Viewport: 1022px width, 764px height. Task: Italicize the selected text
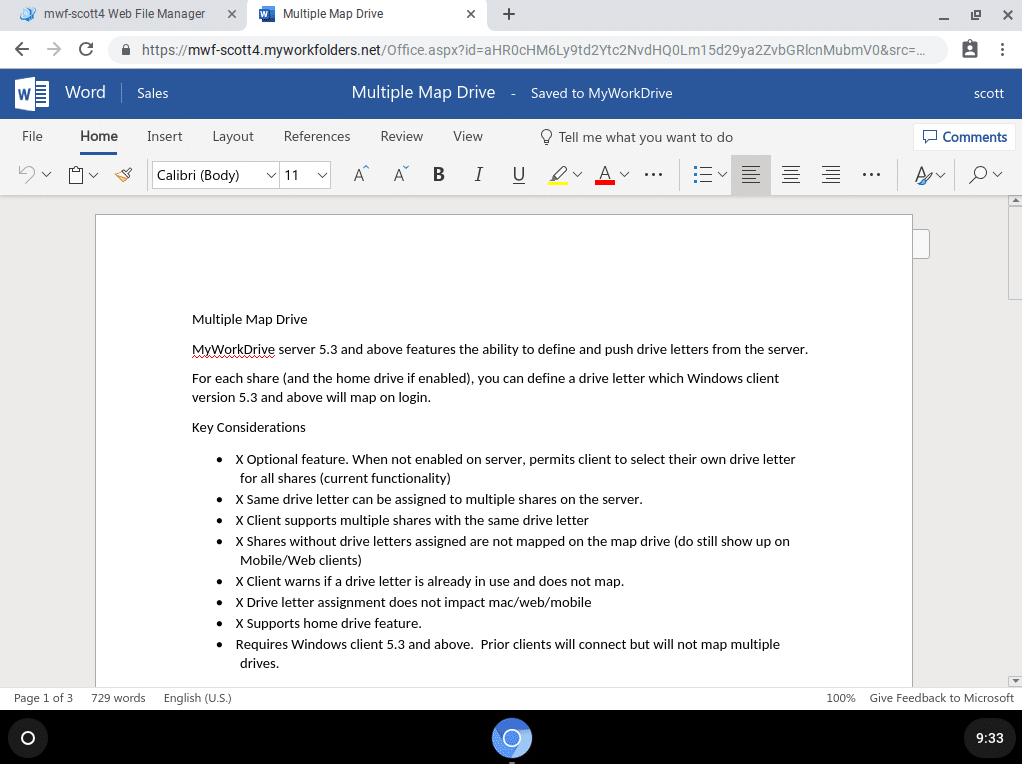[478, 174]
